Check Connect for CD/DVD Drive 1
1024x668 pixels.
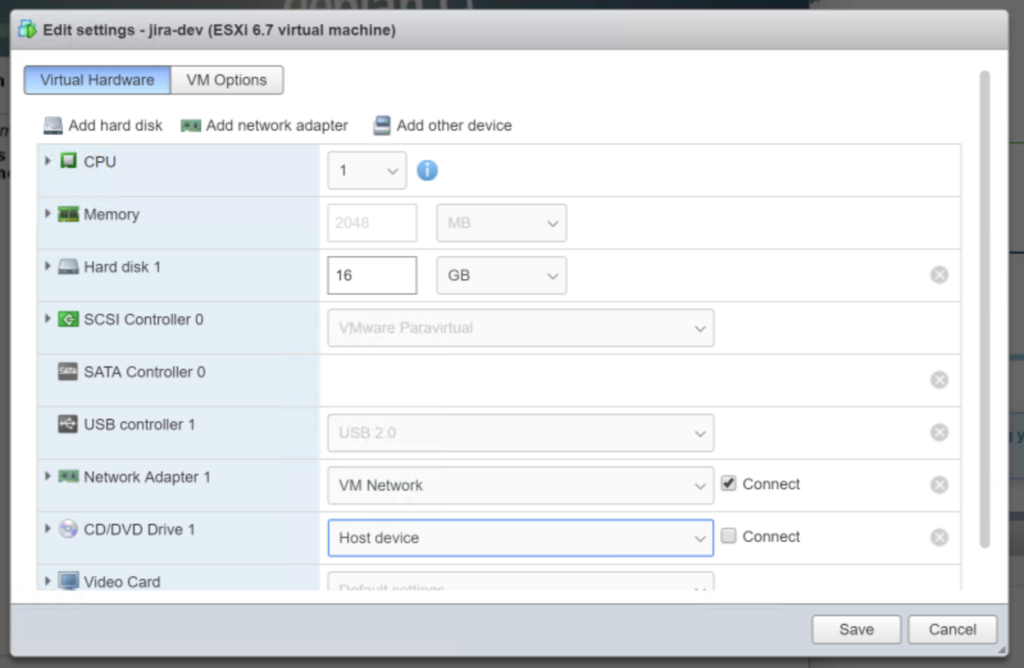click(x=728, y=536)
